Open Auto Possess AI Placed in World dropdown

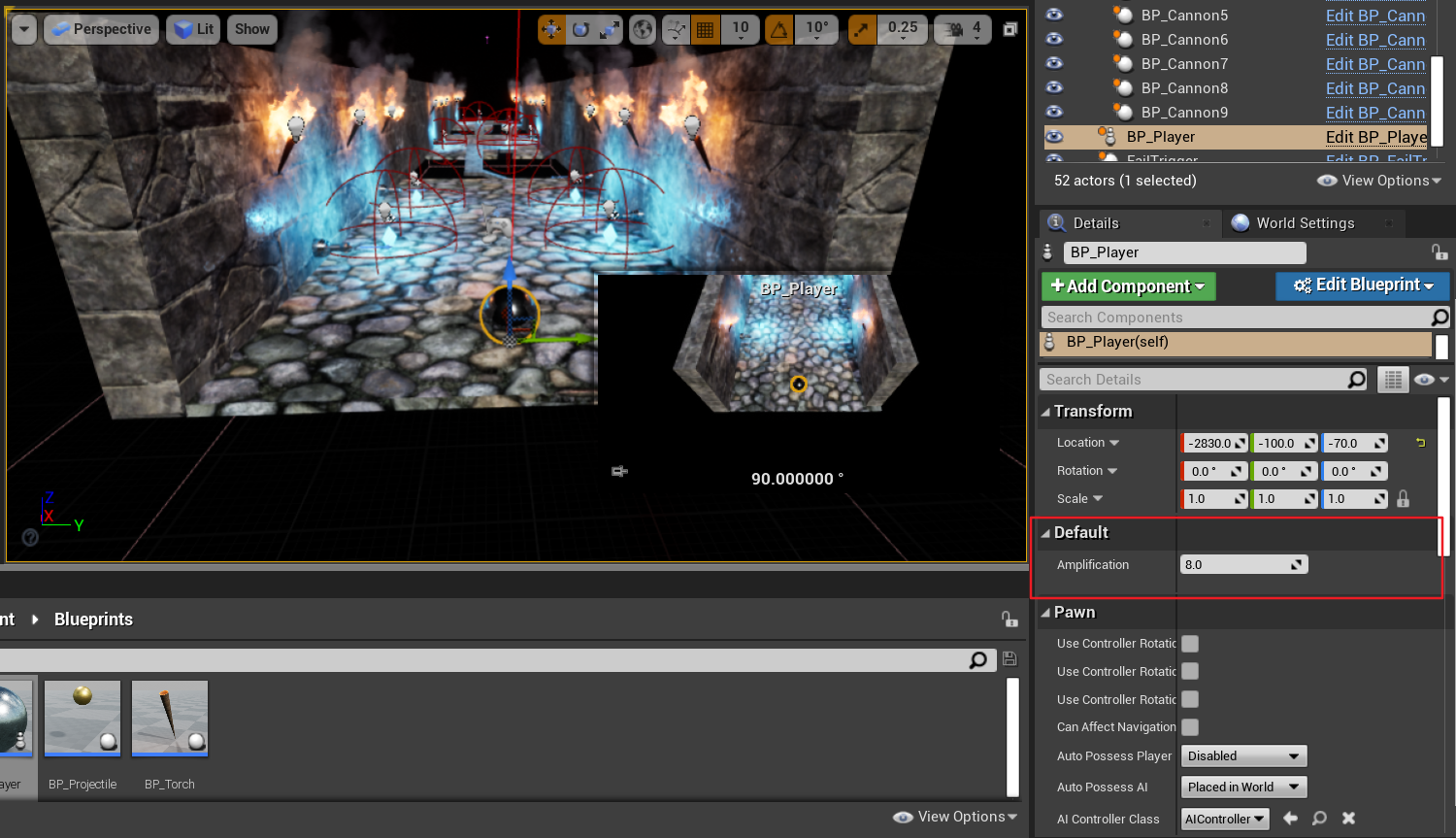(1244, 788)
